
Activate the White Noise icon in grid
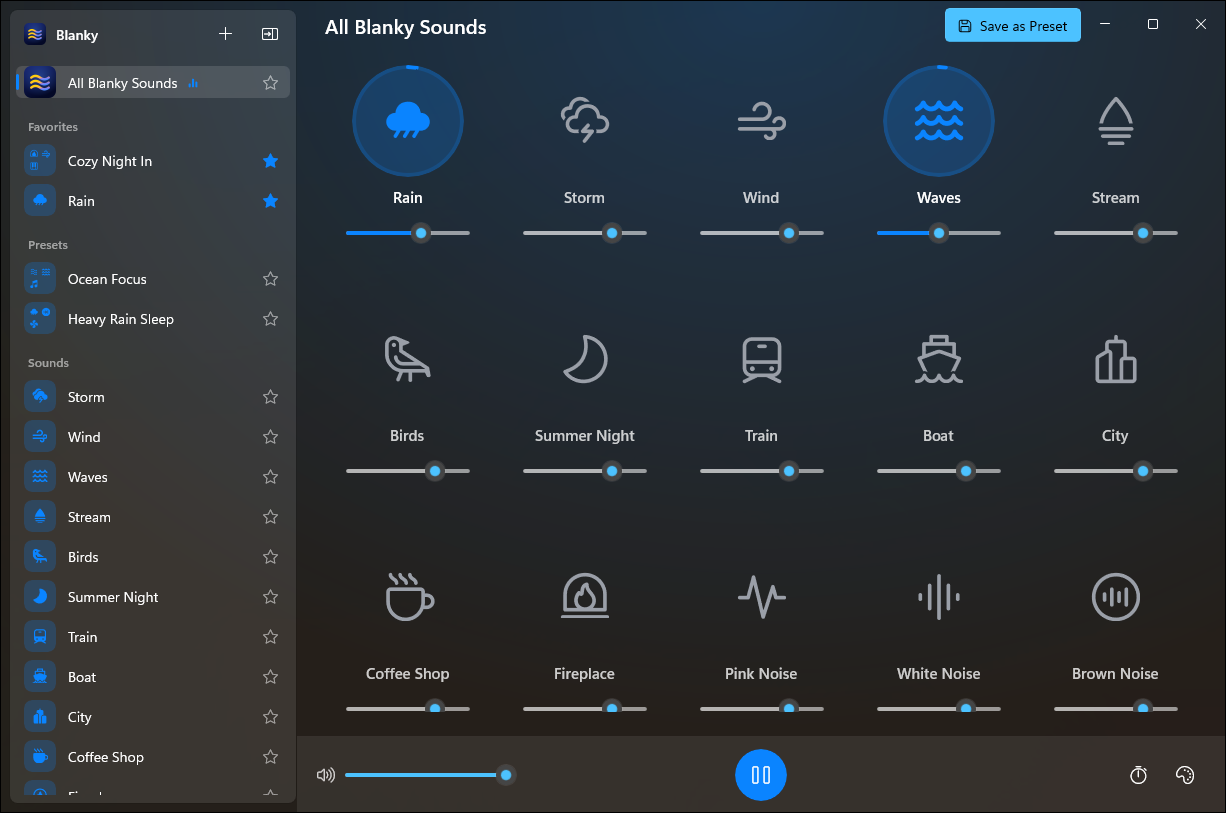(939, 597)
